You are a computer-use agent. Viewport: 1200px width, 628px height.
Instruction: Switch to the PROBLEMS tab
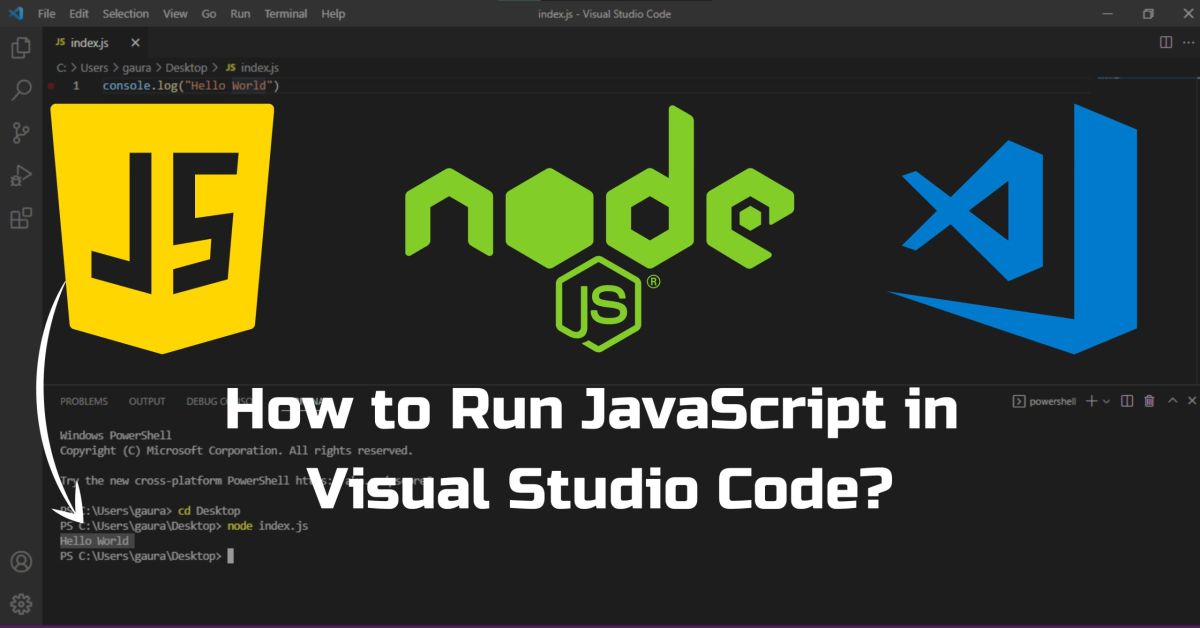pyautogui.click(x=87, y=400)
